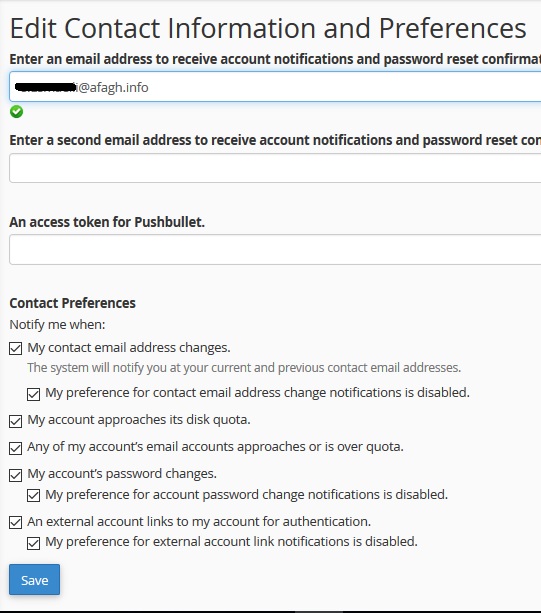Uncheck external account link notifications disabled preference
Viewport: 541px width, 613px height.
[x=34, y=543]
